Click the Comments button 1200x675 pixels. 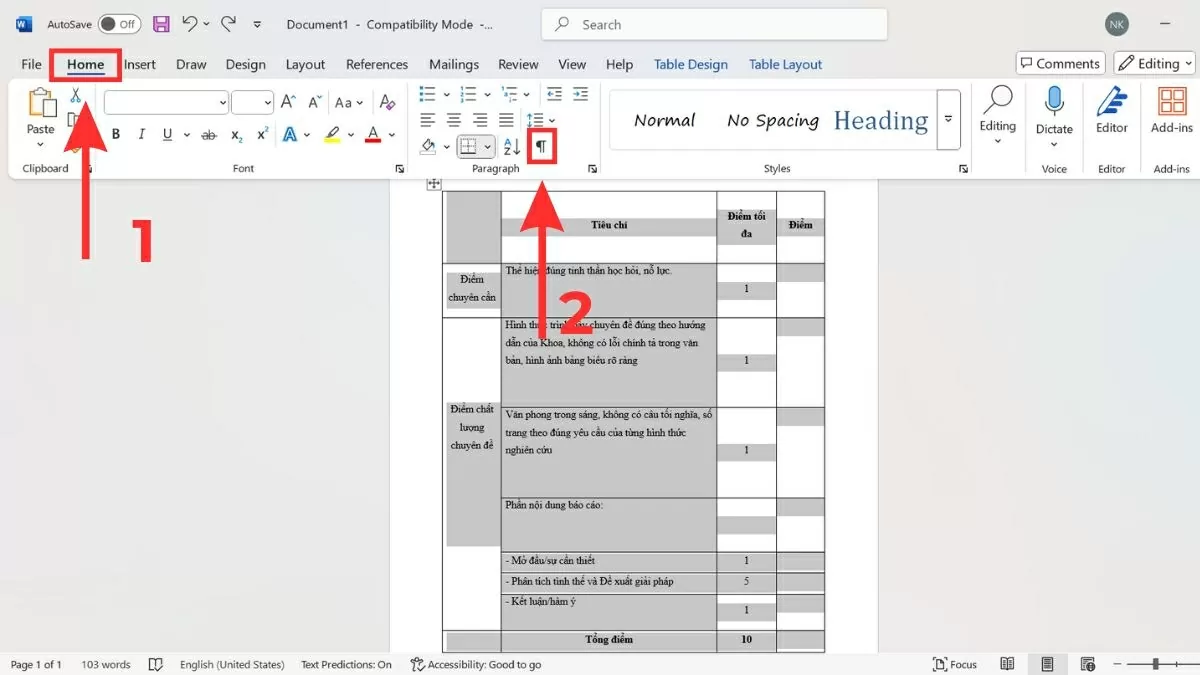point(1059,62)
